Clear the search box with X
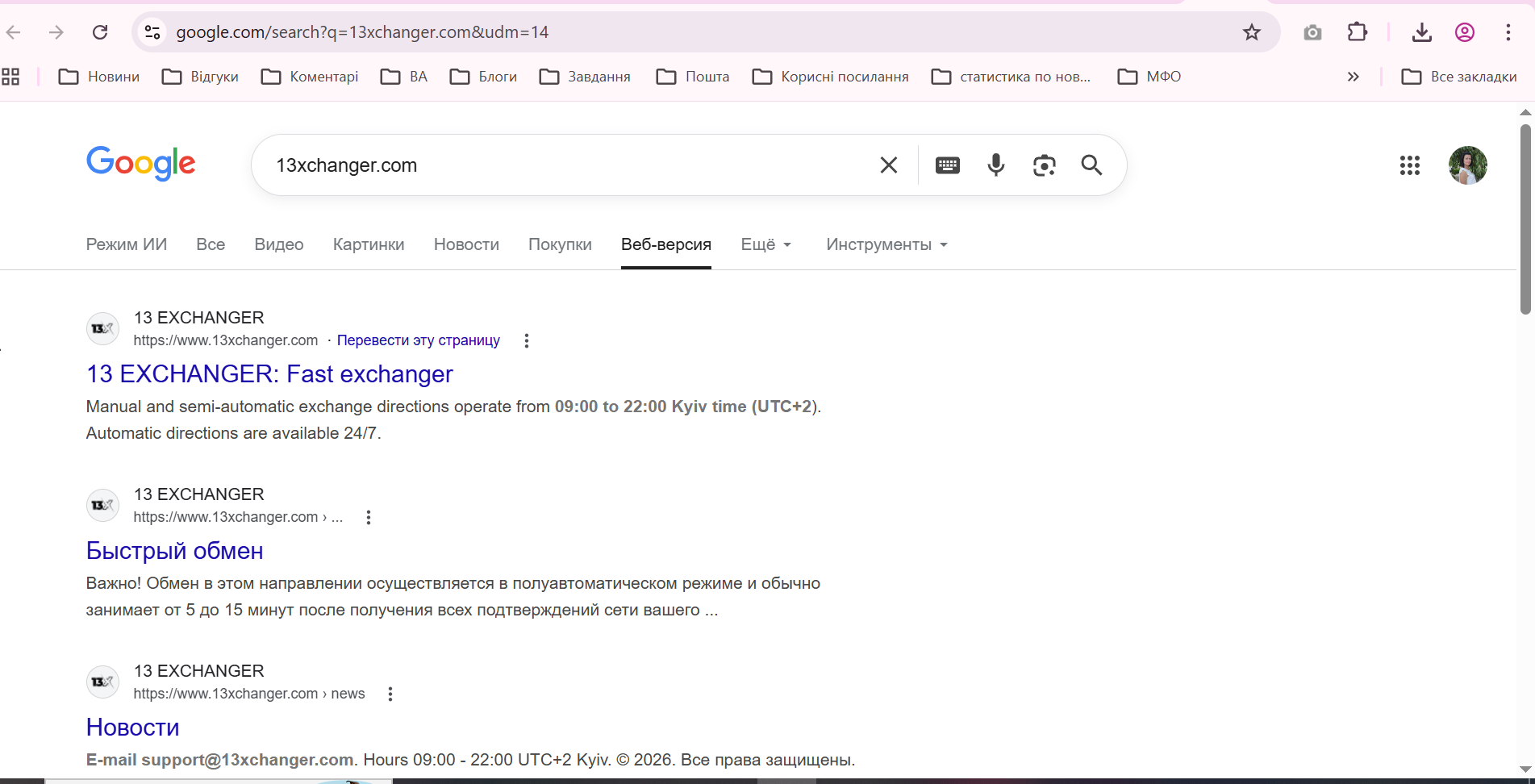This screenshot has width=1535, height=784. point(889,165)
